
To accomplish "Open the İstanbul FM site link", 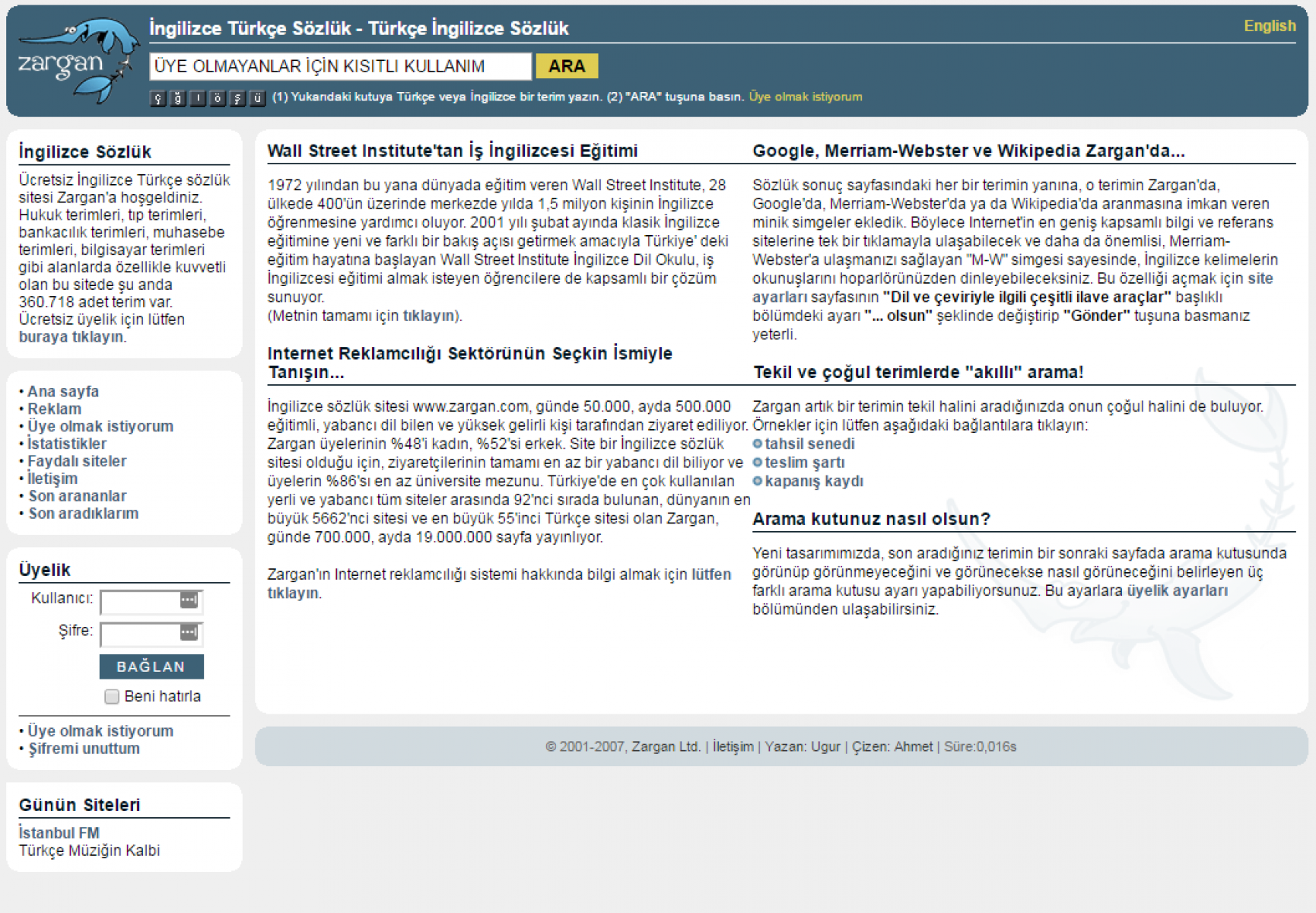I will (59, 832).
